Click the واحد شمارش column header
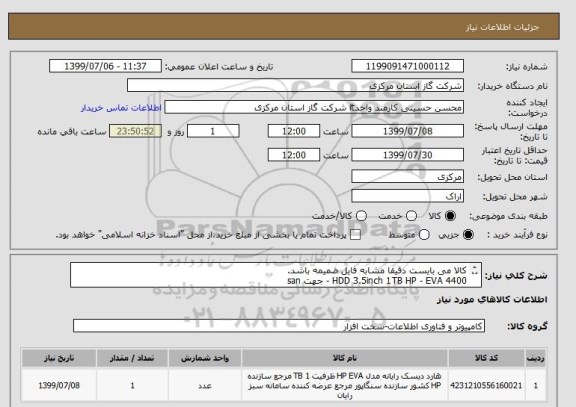Screen dimensions: 576x407 pyautogui.click(x=205, y=358)
